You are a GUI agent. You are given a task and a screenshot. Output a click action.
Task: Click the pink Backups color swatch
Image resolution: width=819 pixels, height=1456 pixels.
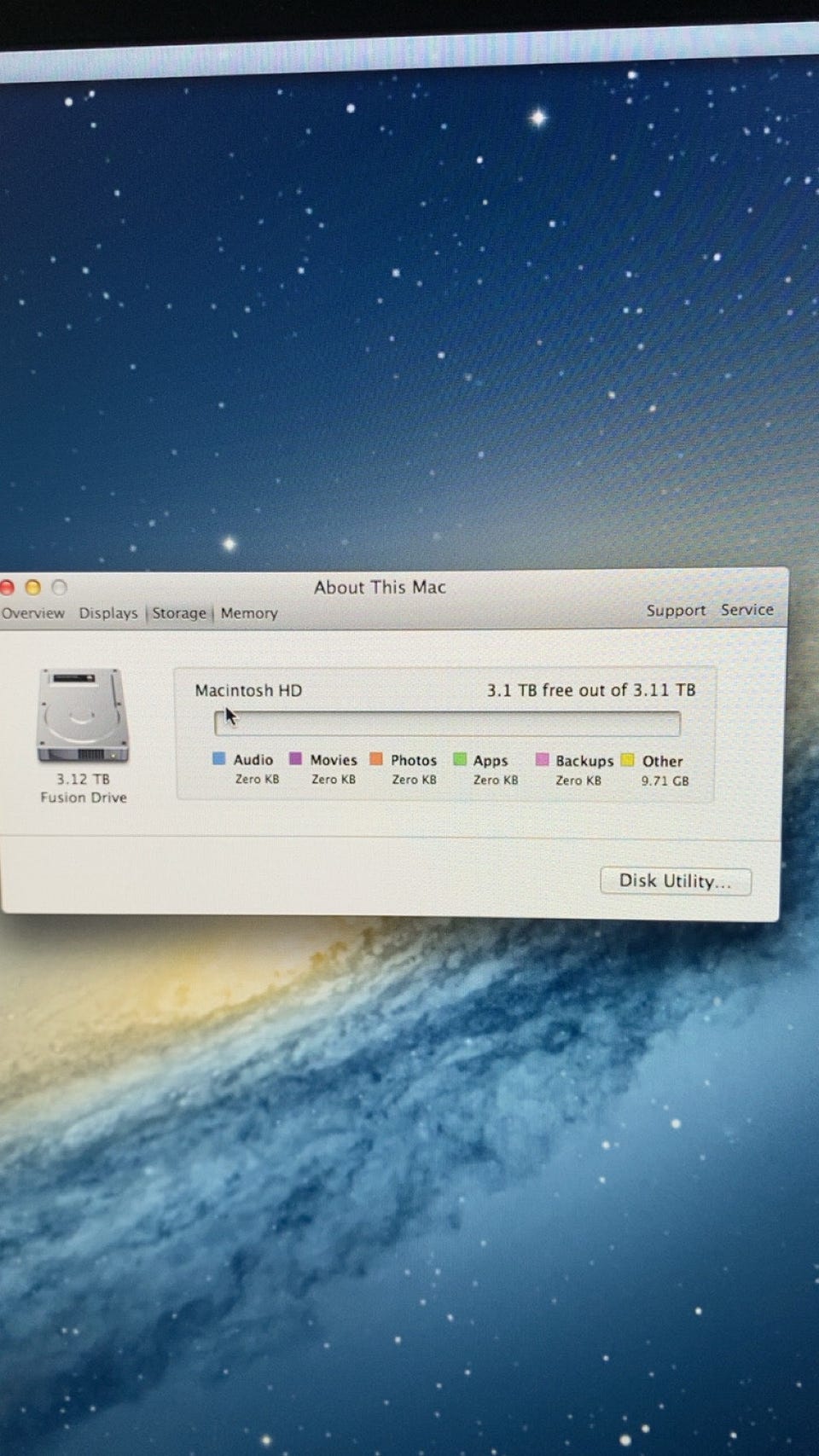[542, 759]
